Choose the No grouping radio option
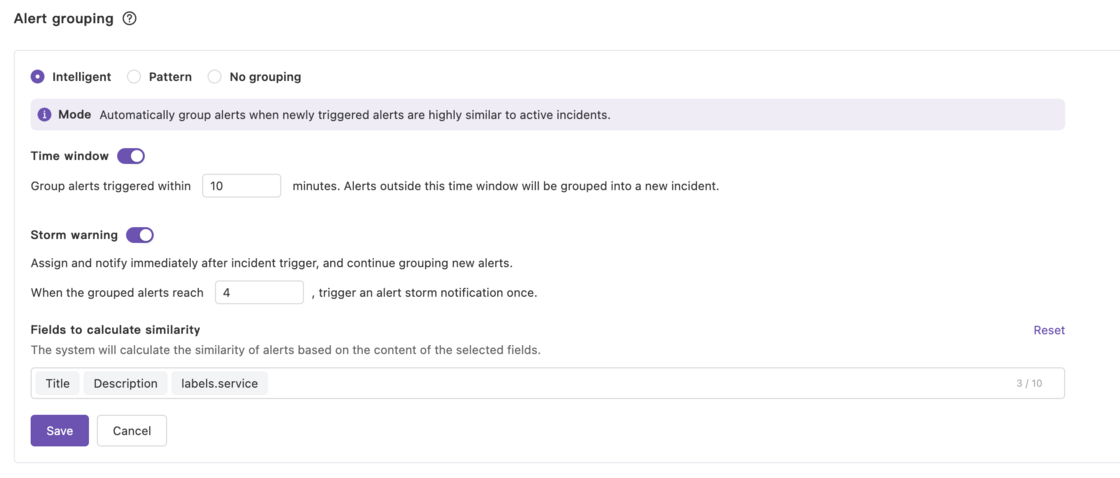 point(215,77)
